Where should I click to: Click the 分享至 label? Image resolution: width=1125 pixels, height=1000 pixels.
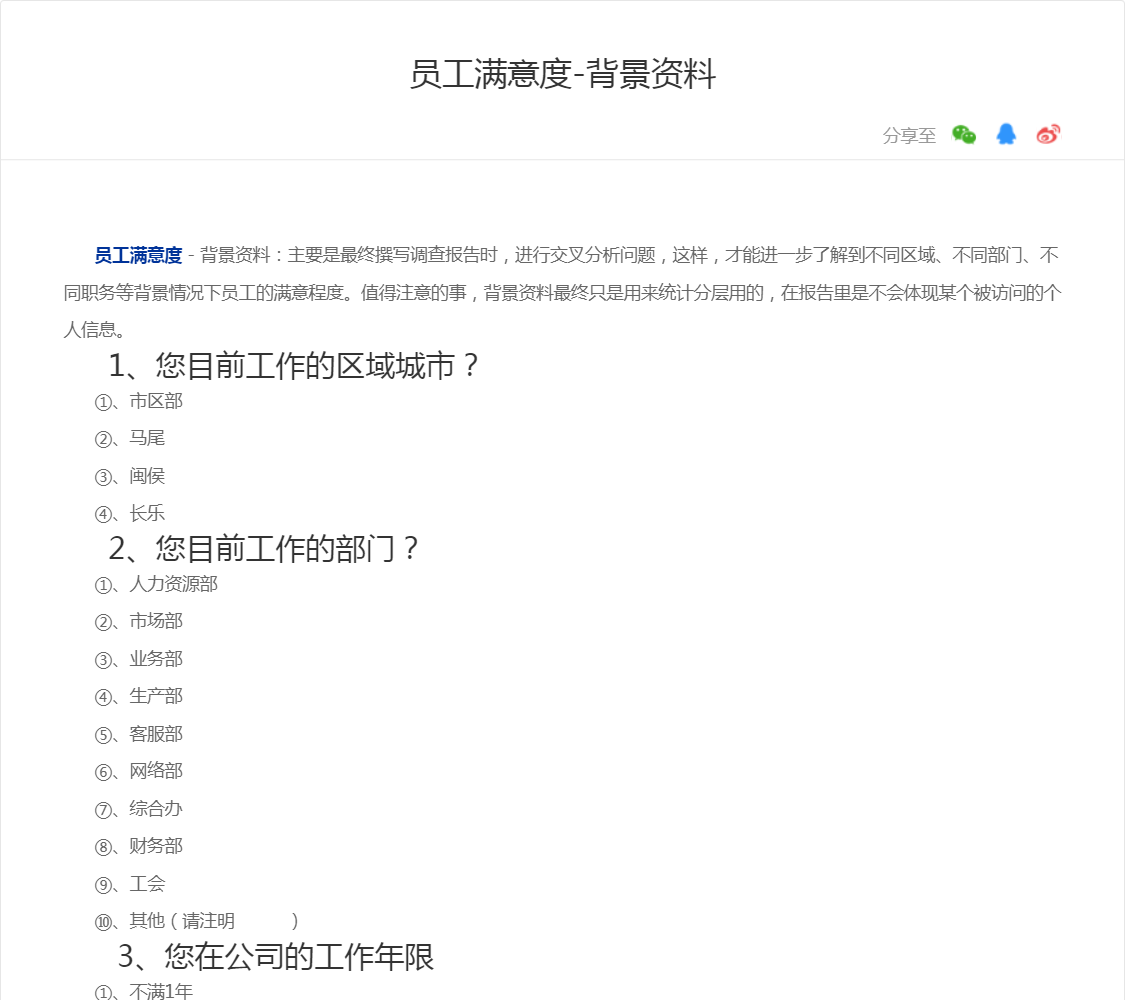click(909, 136)
